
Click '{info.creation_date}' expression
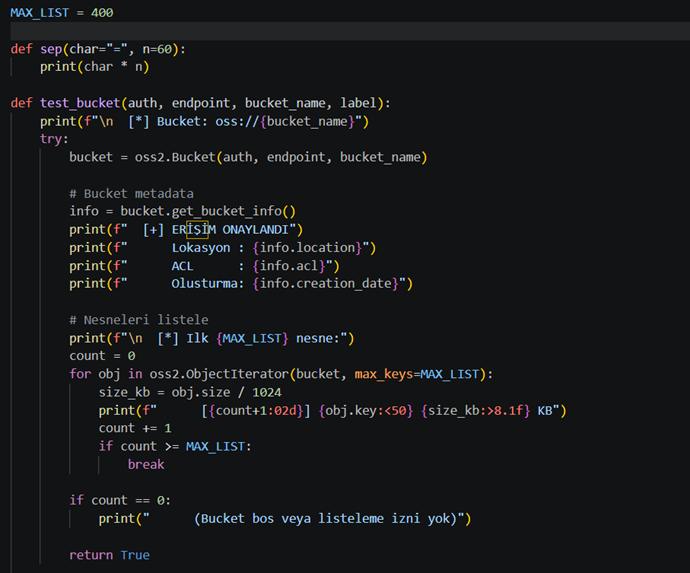326,283
